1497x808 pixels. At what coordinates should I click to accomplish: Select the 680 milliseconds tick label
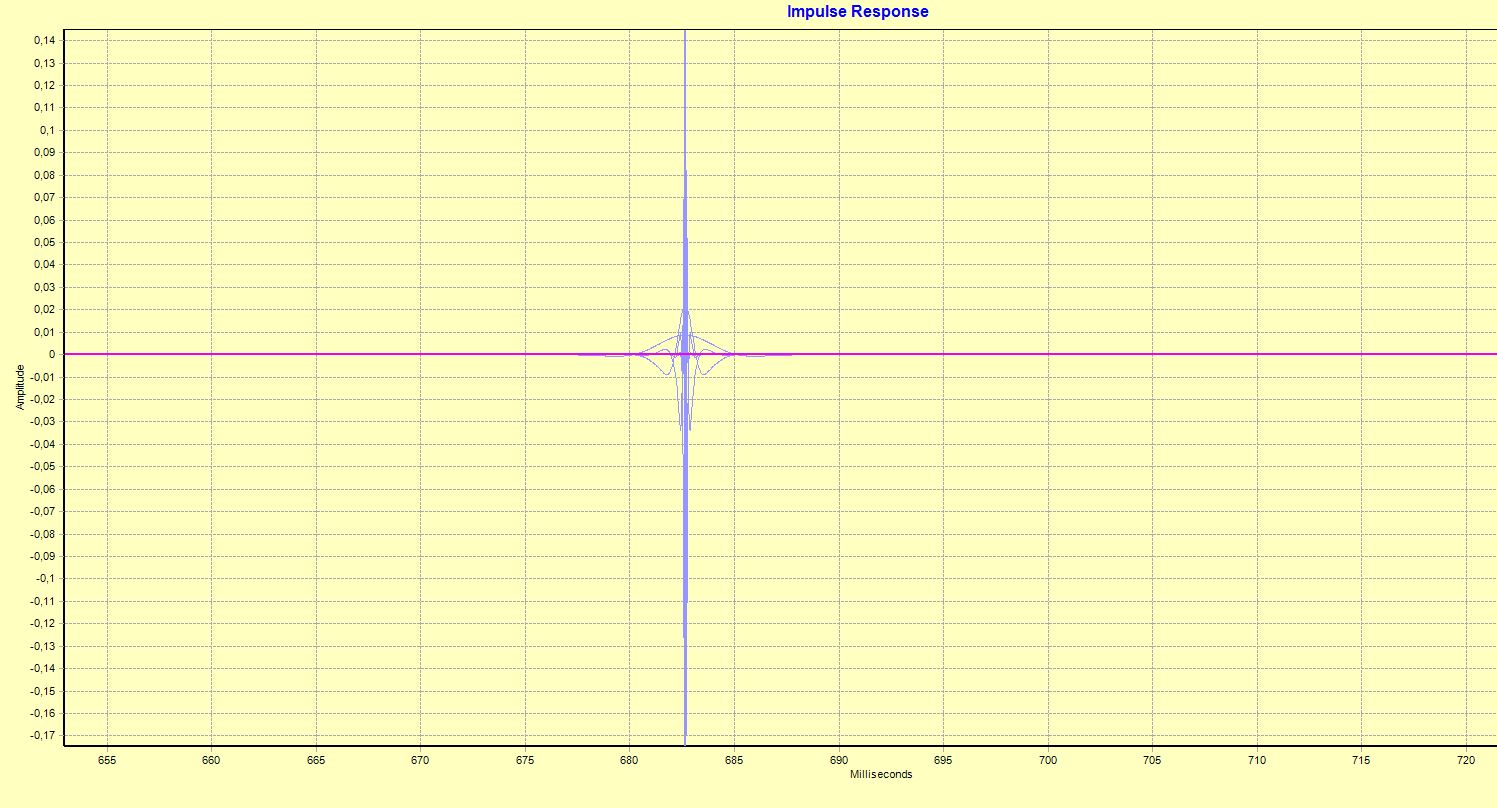coord(630,759)
